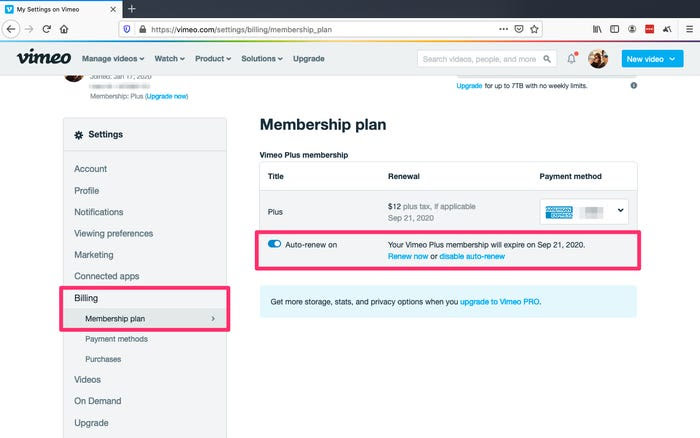Viewport: 700px width, 438px height.
Task: Open Payment methods under Billing
Action: click(x=117, y=339)
